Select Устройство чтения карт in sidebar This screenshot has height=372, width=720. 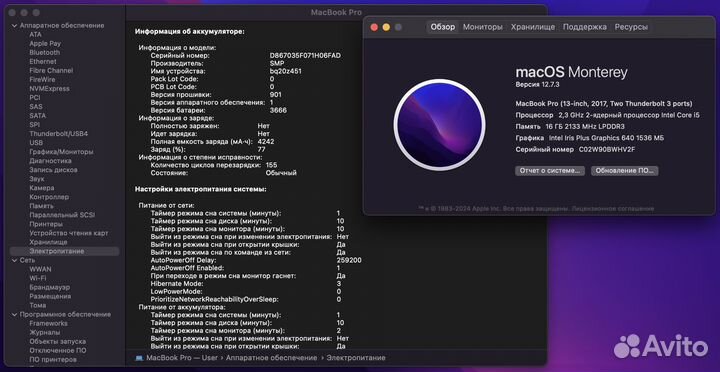tap(69, 233)
